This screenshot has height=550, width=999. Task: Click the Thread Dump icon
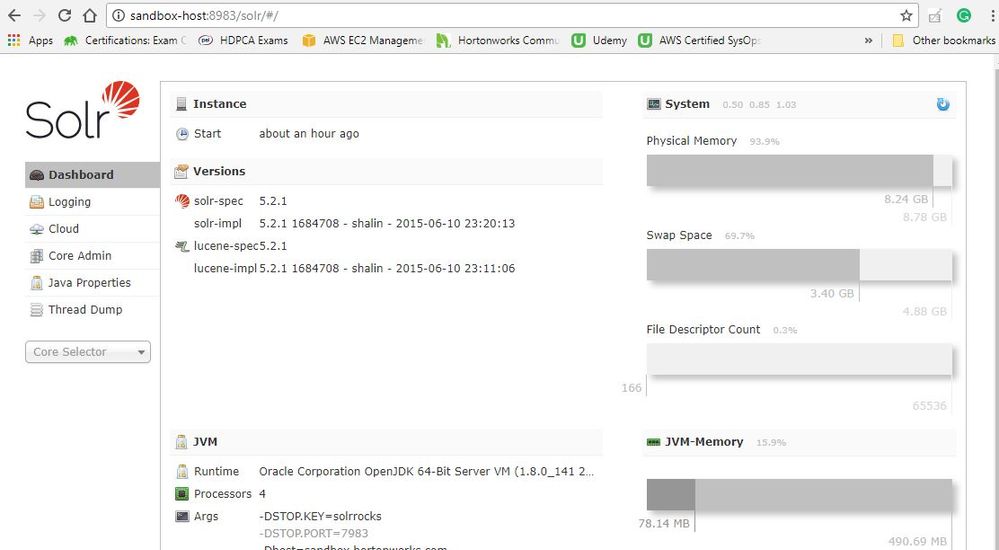click(37, 310)
